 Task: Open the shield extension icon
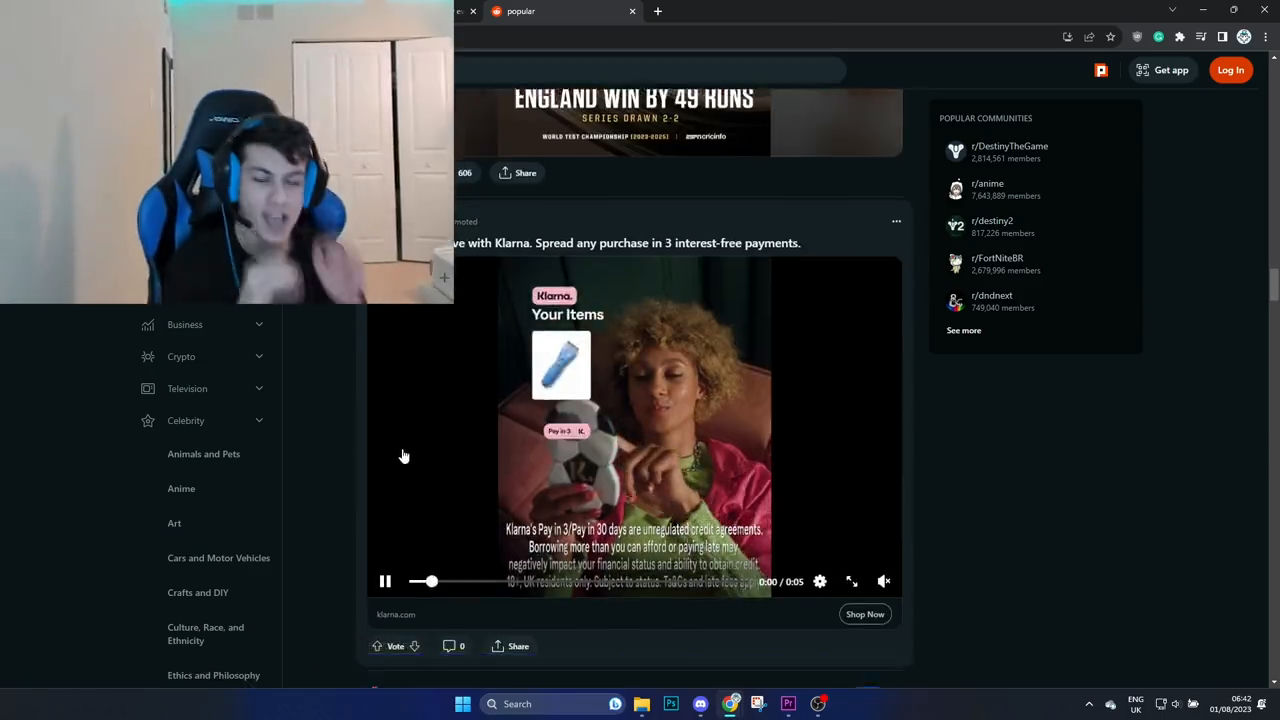(x=1137, y=37)
